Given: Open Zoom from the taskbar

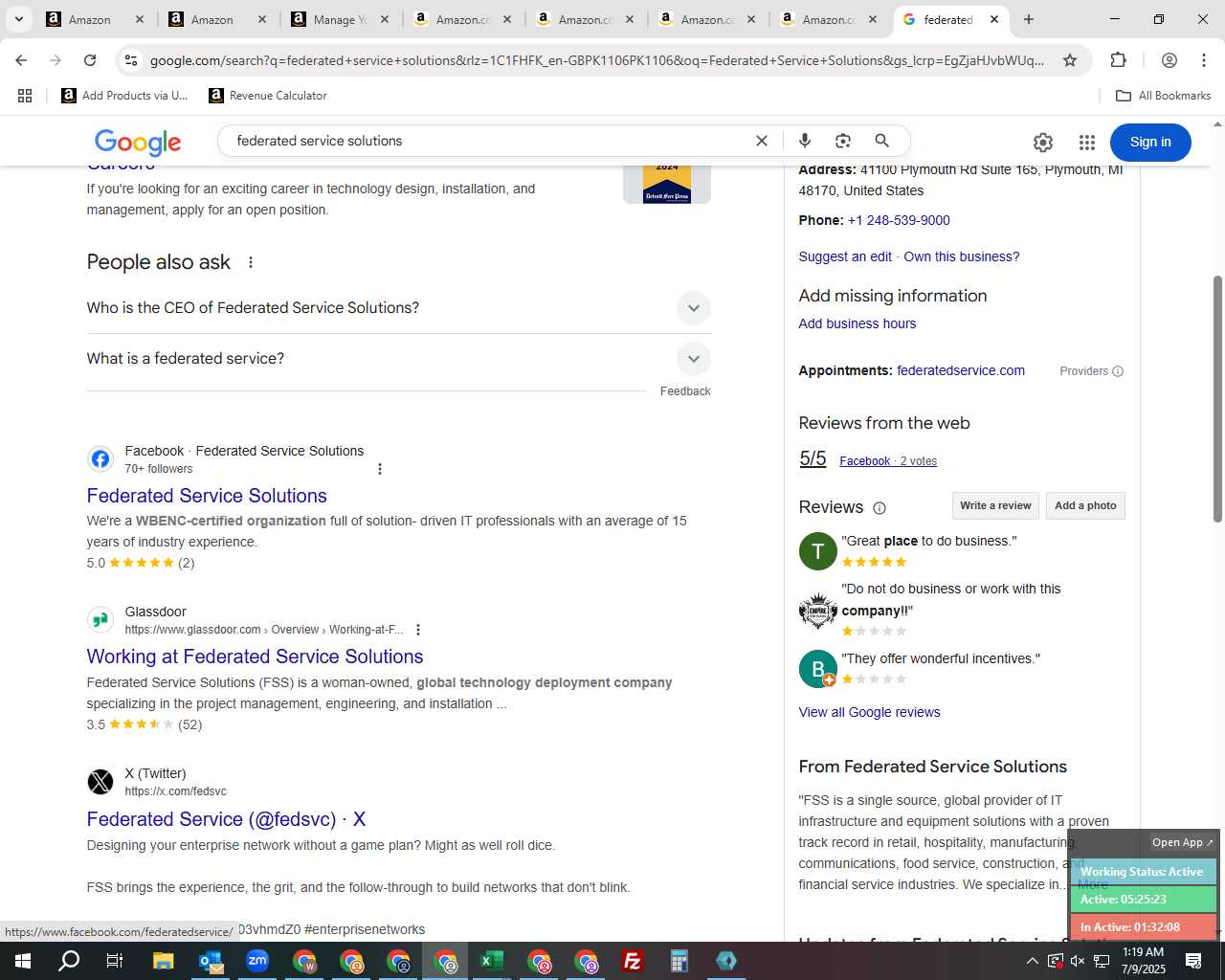Looking at the screenshot, I should tap(257, 961).
